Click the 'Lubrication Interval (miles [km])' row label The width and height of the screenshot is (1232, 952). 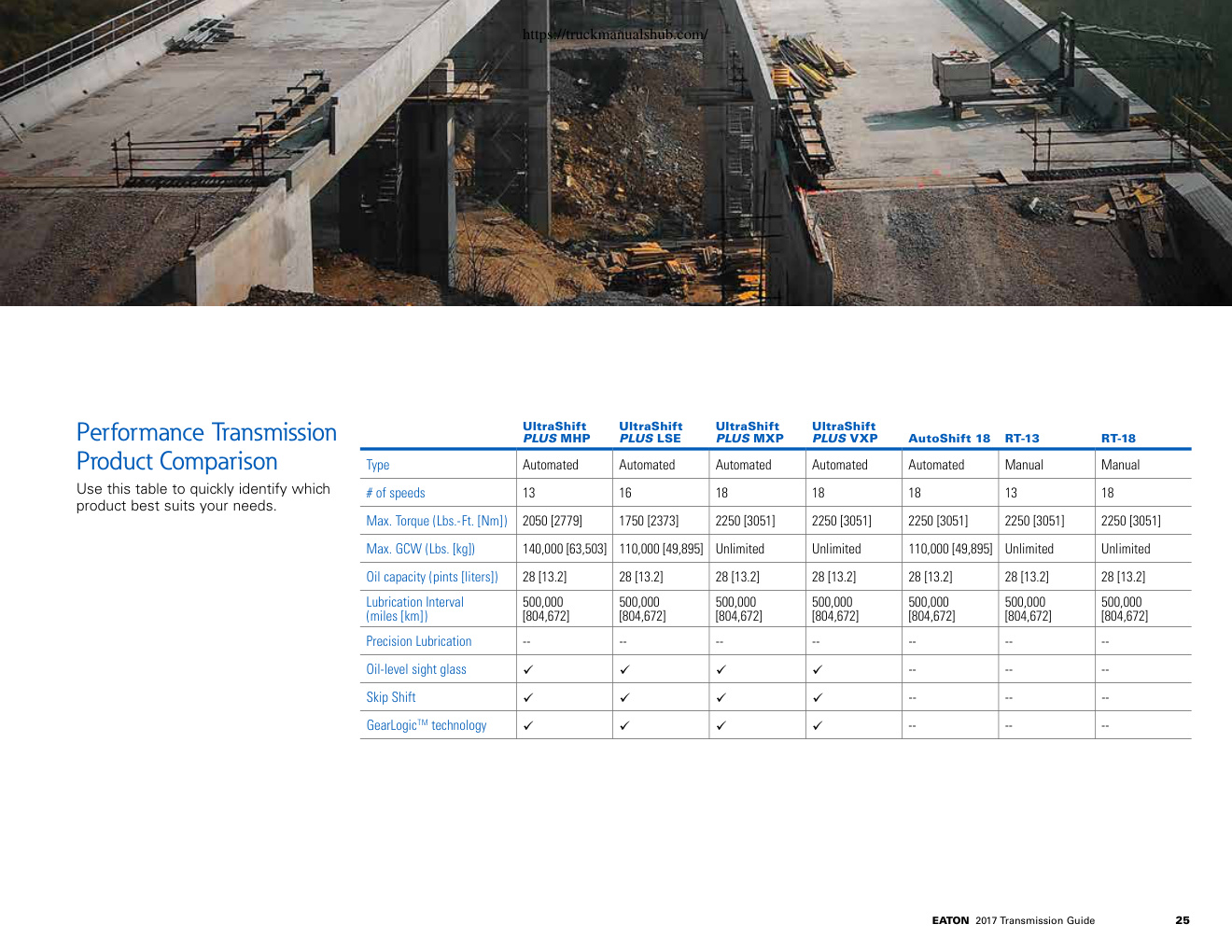[415, 609]
